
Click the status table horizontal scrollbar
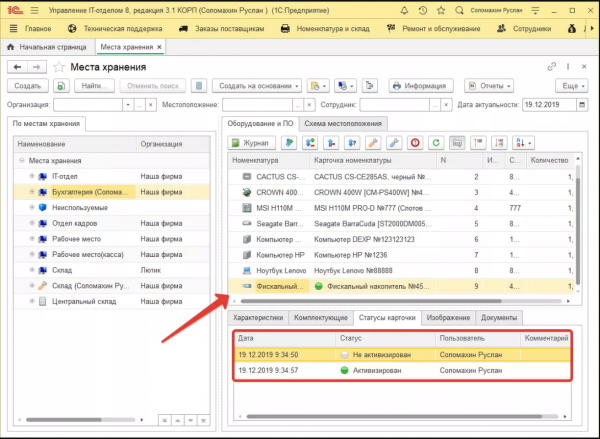[x=394, y=416]
